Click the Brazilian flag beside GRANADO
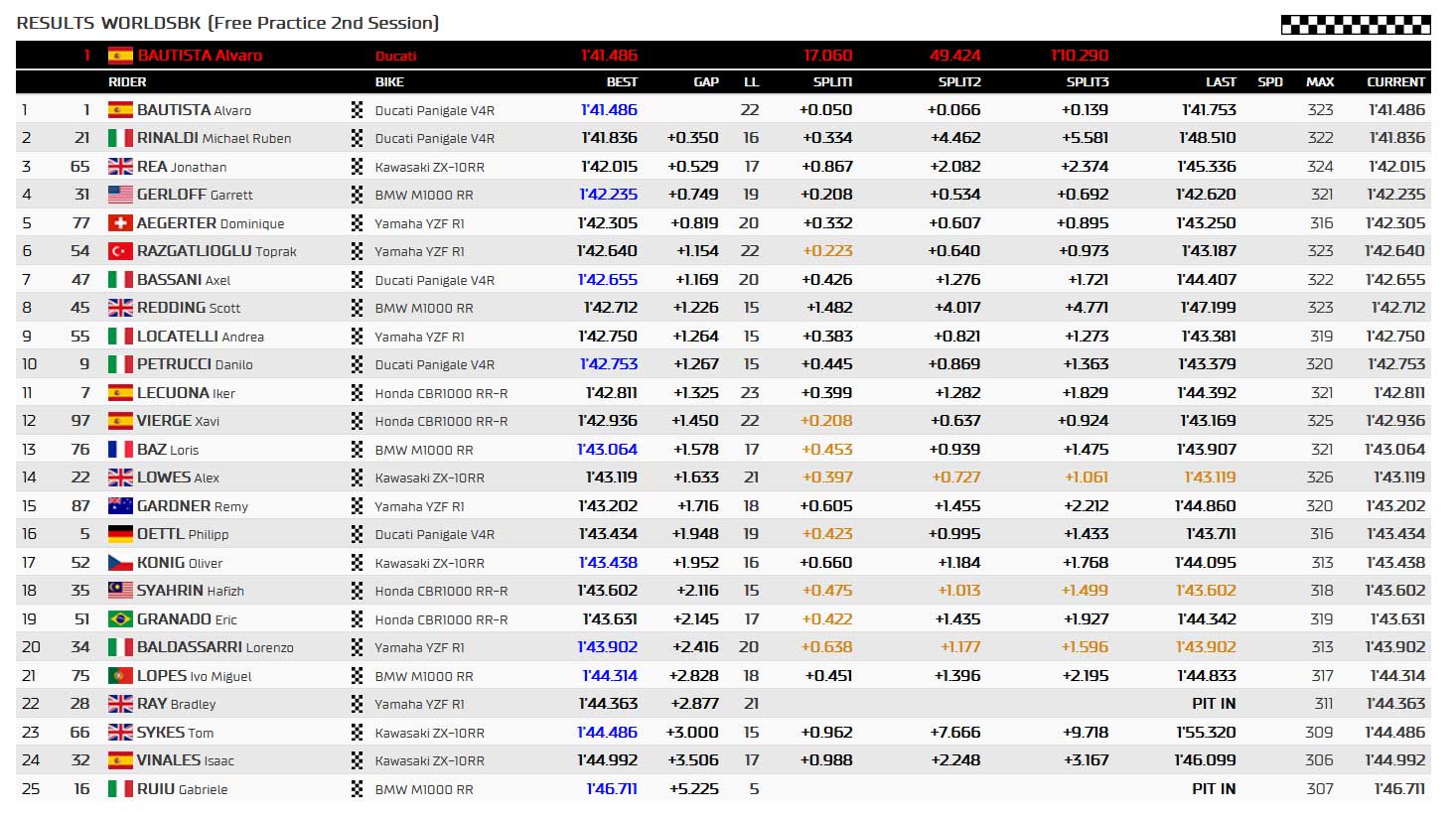Viewport: 1456px width, 818px height. click(120, 619)
